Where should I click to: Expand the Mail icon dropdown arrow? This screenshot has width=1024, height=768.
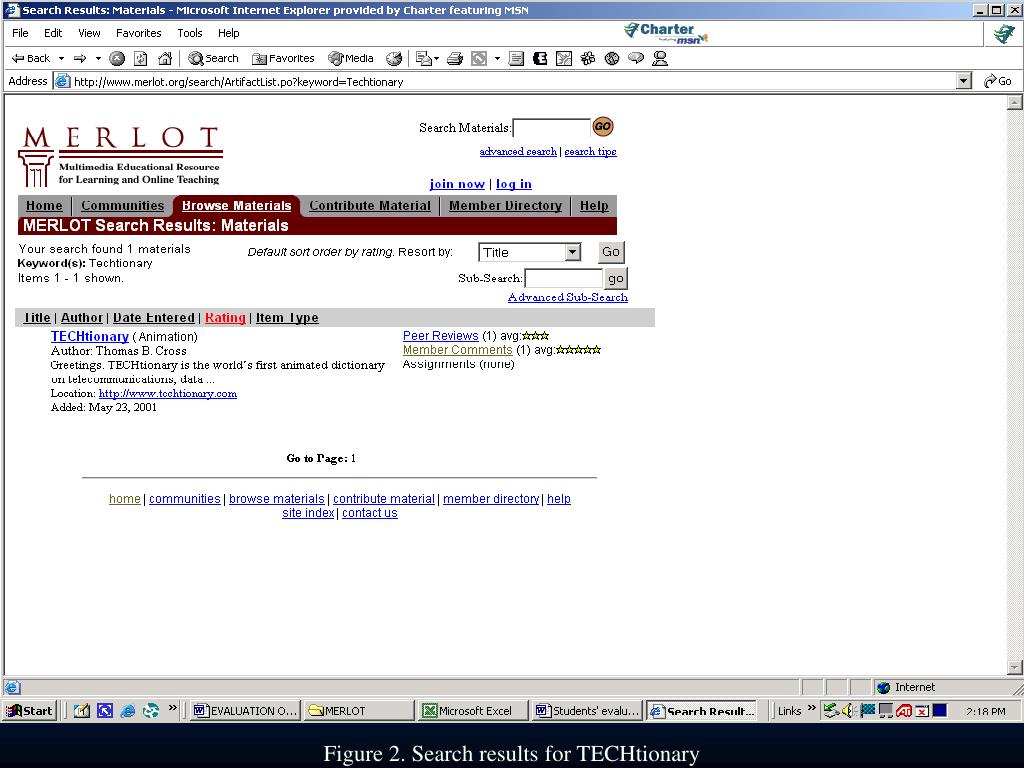(436, 58)
